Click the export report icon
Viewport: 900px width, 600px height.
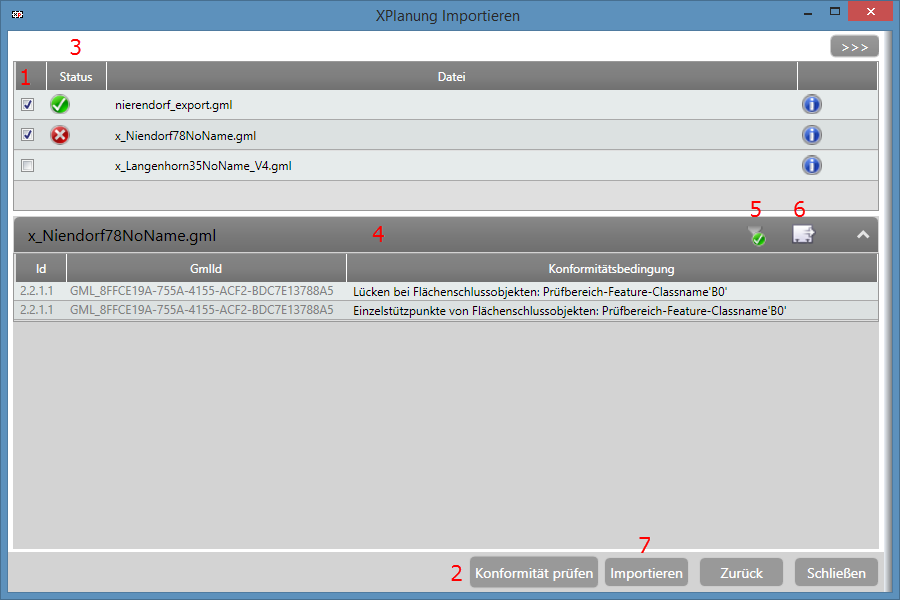point(804,235)
